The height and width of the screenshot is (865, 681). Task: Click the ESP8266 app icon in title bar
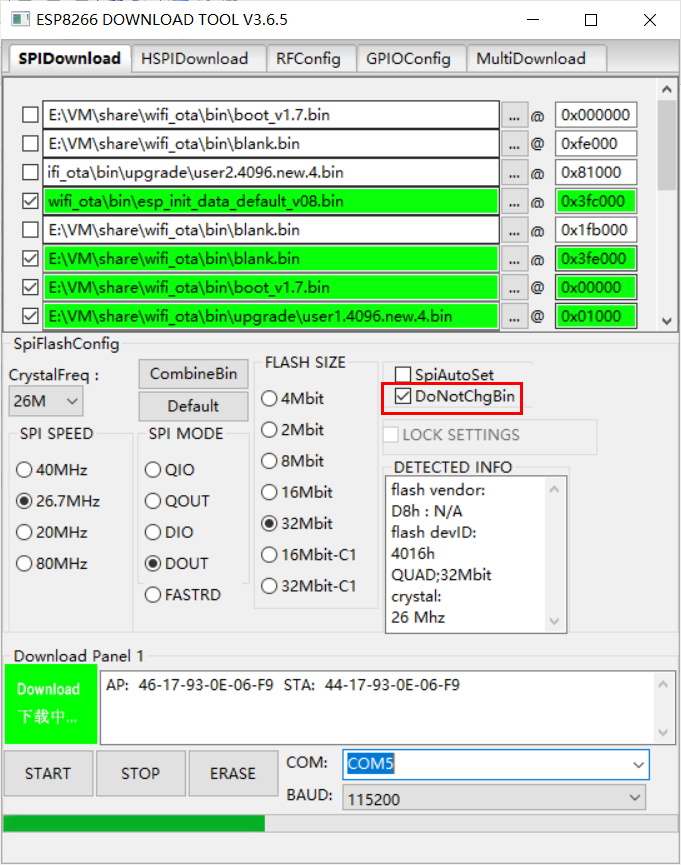tap(20, 19)
